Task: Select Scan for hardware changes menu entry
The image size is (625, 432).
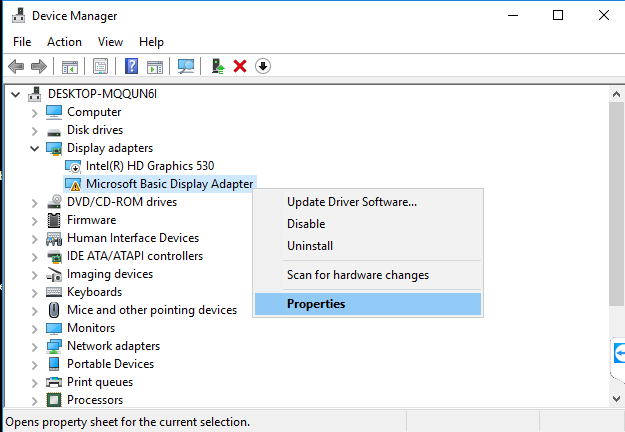Action: [x=368, y=275]
